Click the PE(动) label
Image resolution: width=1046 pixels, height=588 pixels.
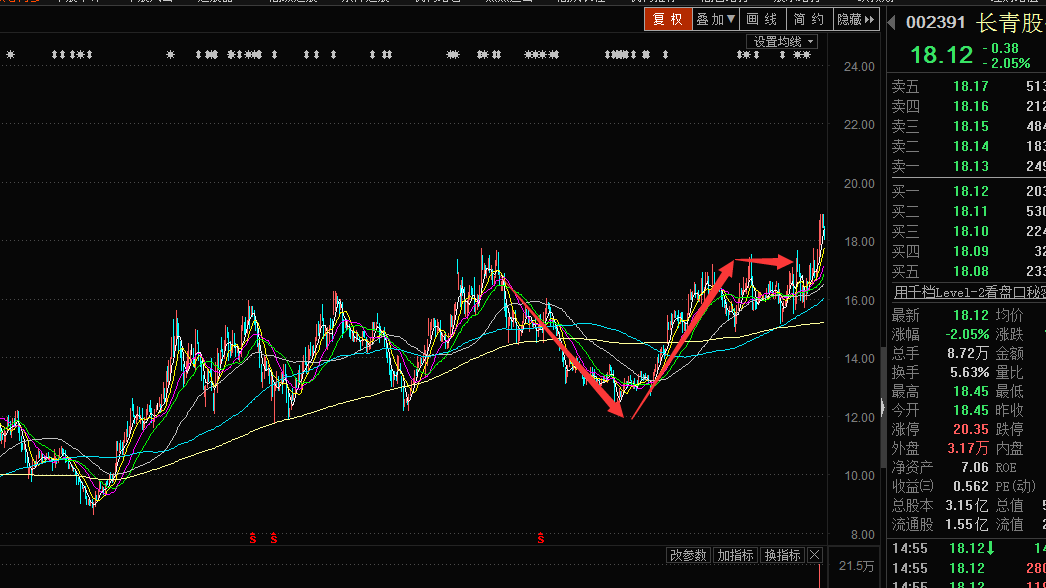coord(1015,487)
